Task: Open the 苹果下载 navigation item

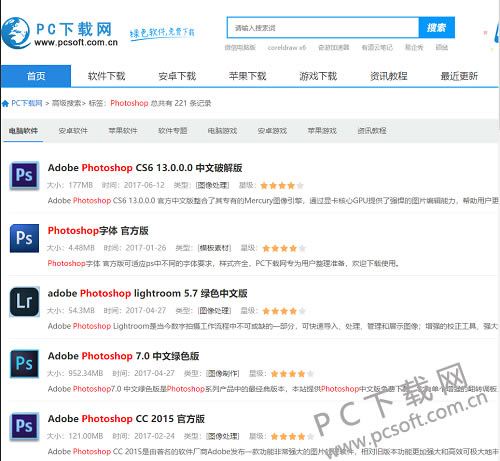Action: [247, 76]
